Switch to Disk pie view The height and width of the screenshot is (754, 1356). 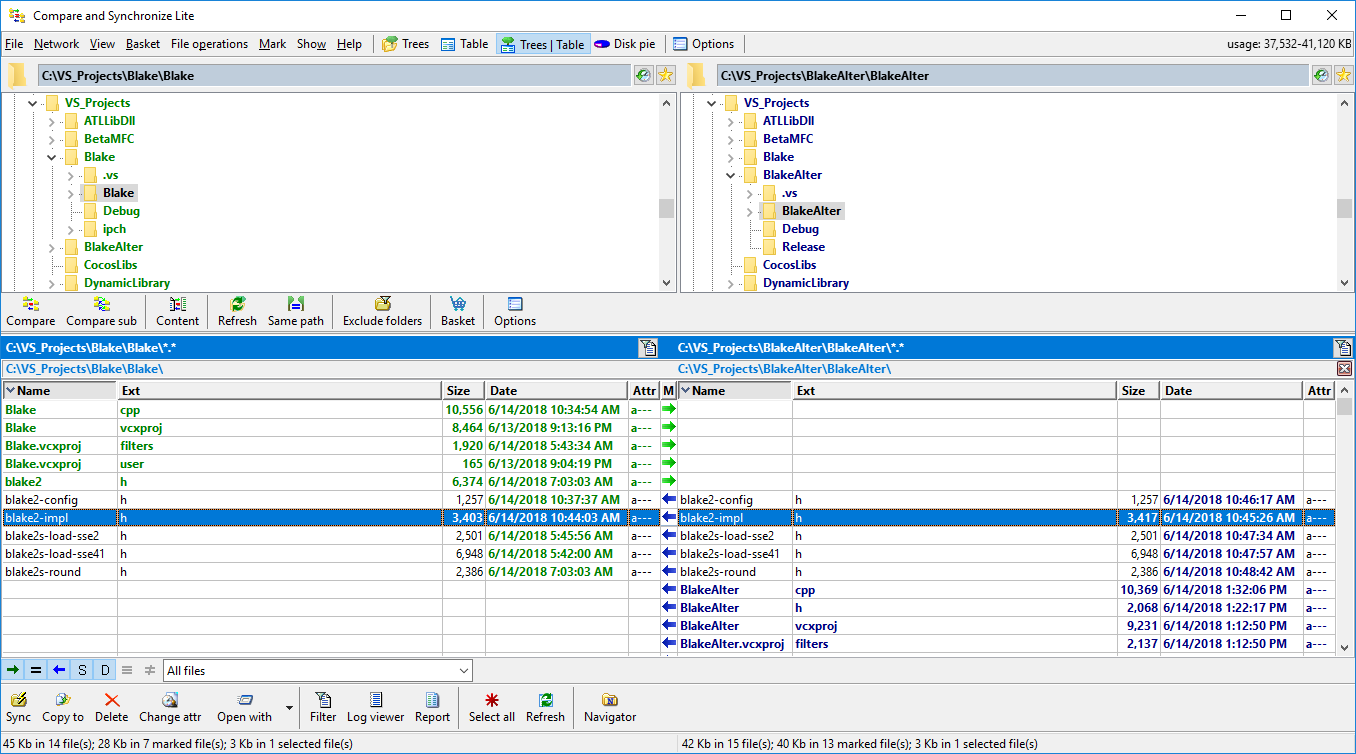pyautogui.click(x=624, y=44)
